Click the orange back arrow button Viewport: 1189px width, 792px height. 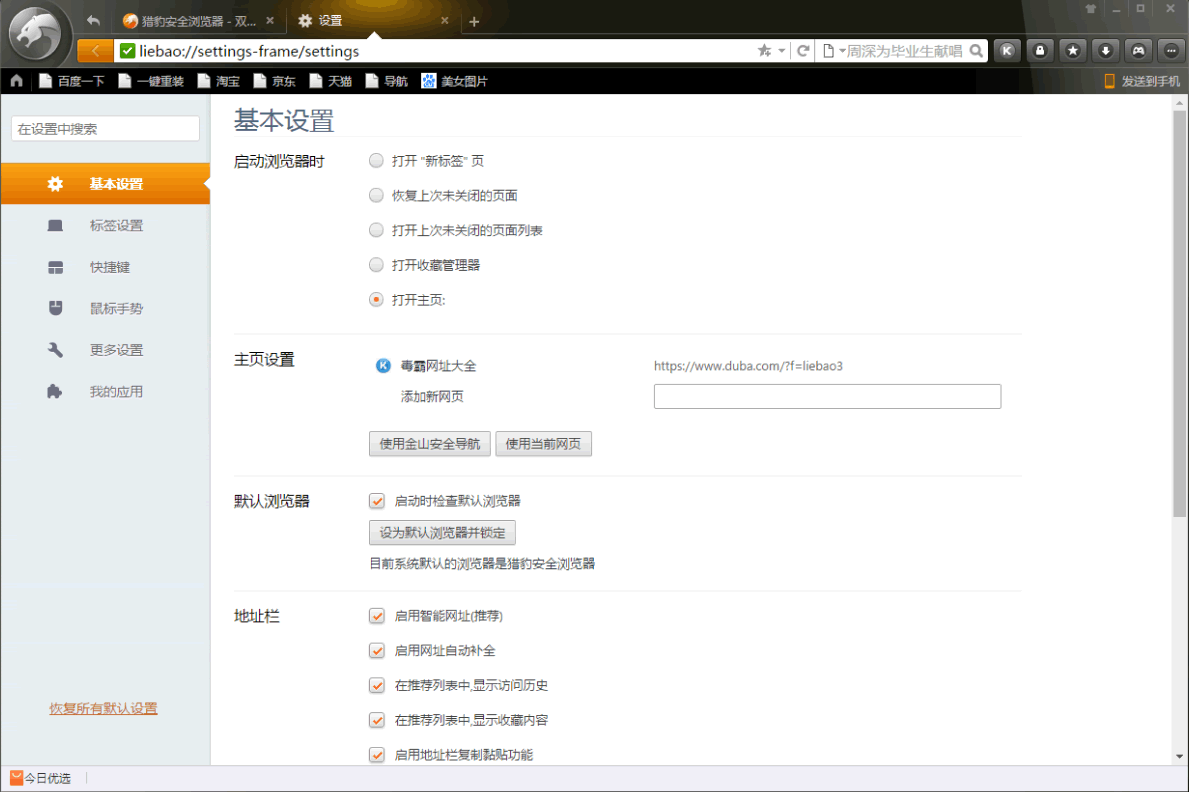coord(95,51)
